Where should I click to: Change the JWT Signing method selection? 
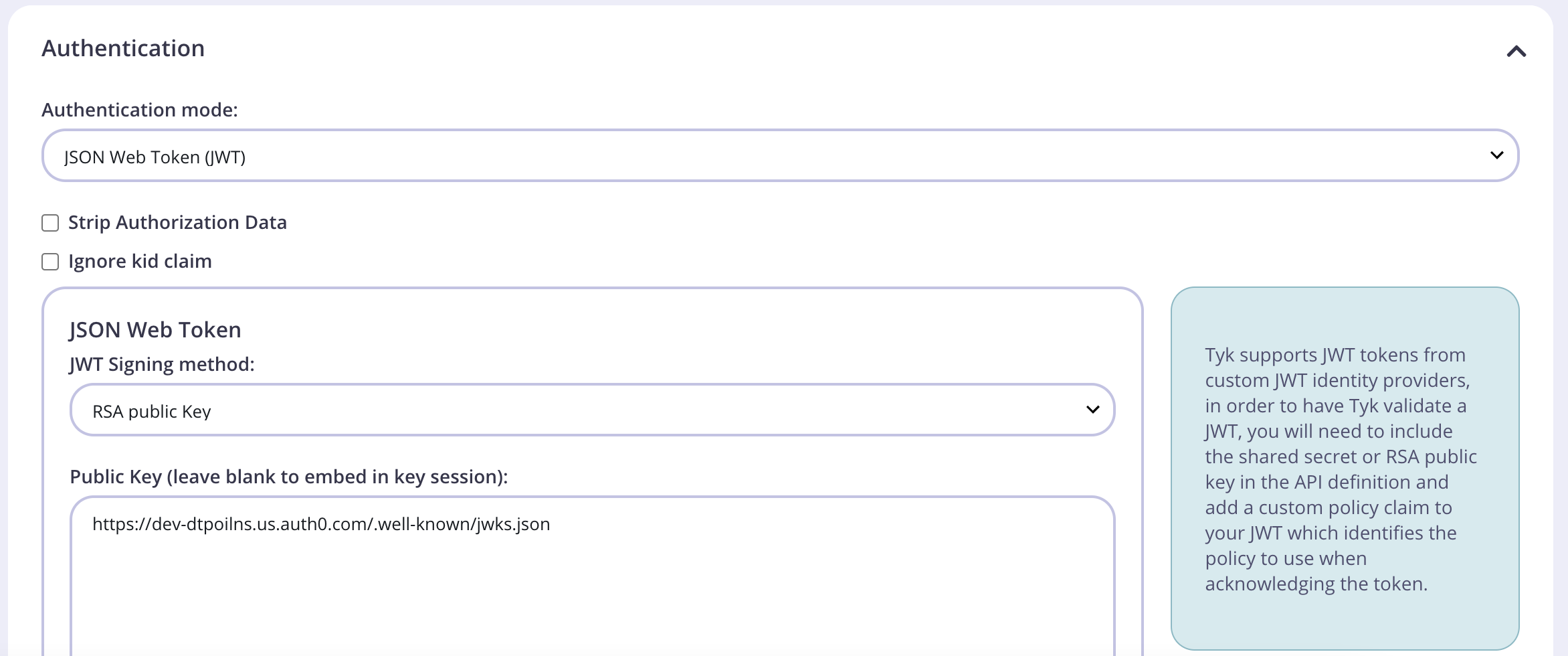(x=591, y=409)
